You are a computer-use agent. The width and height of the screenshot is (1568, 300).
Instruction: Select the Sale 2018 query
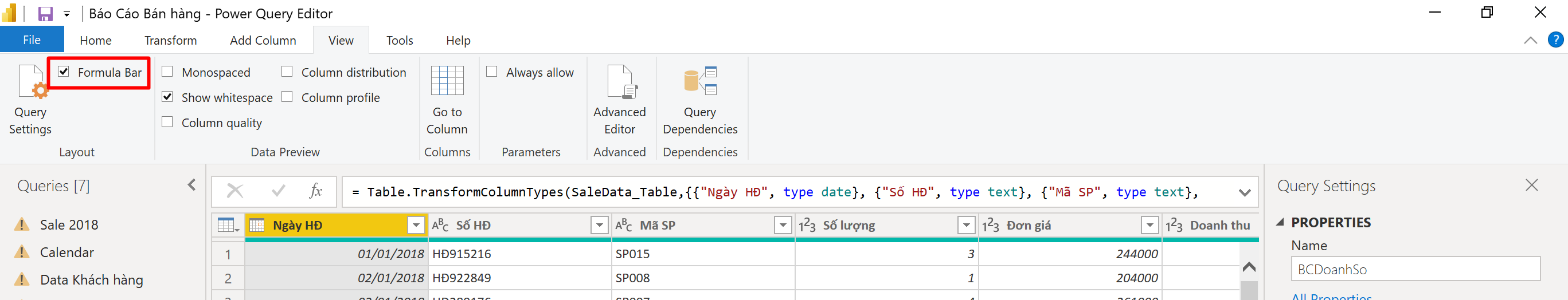tap(69, 224)
